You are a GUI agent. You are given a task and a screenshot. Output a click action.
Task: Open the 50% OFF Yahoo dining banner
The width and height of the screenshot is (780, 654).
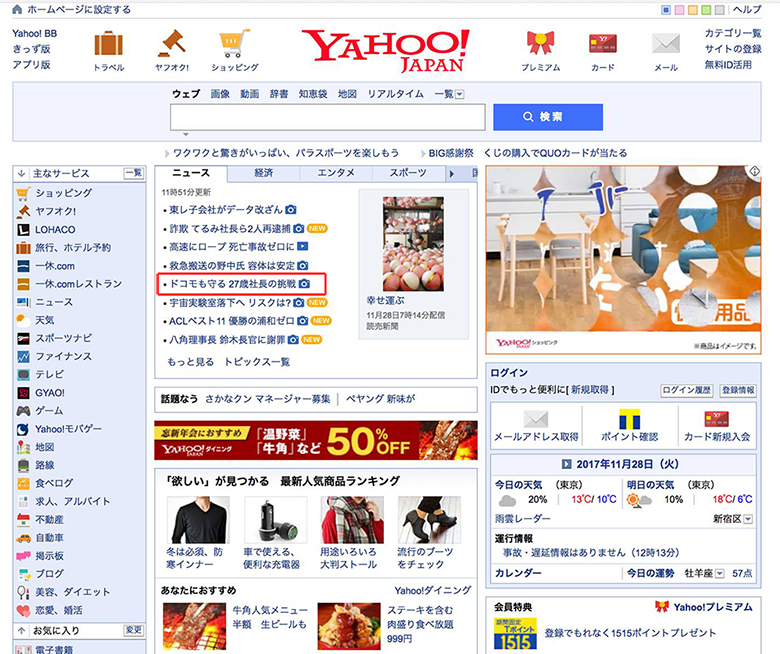point(316,440)
